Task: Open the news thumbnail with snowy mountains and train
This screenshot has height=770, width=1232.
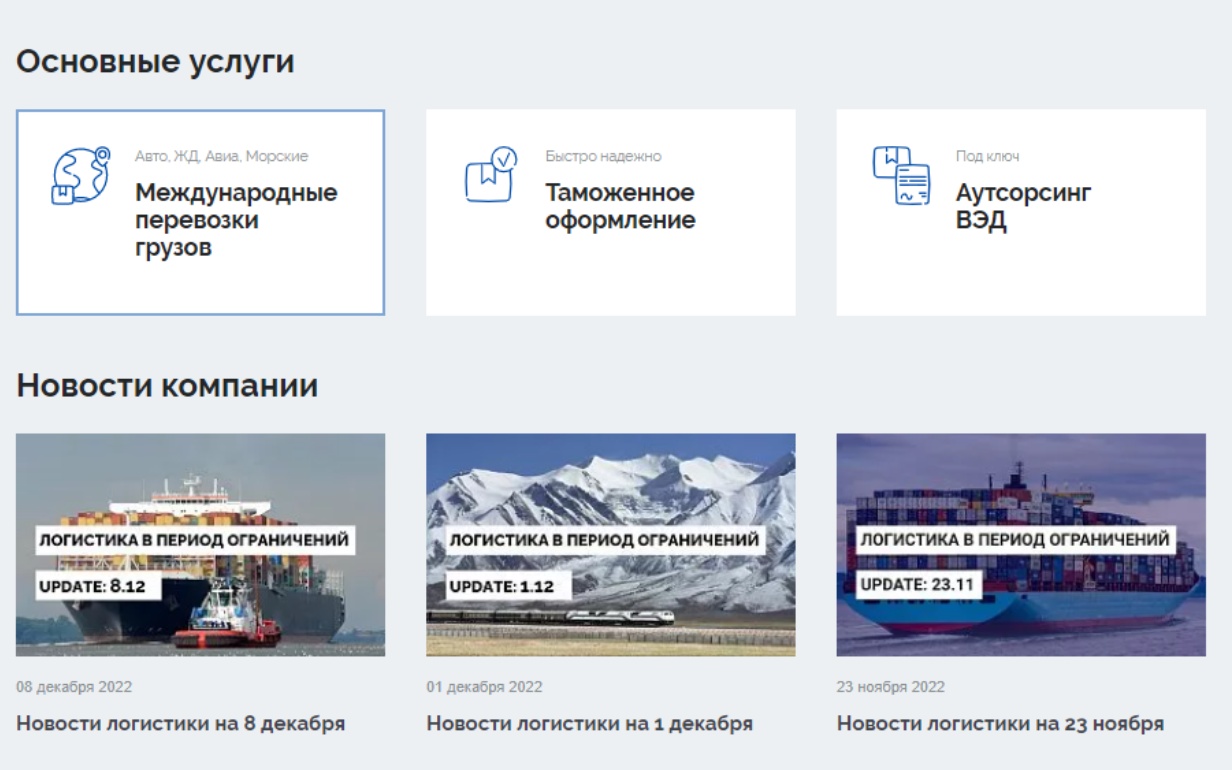Action: [x=610, y=544]
